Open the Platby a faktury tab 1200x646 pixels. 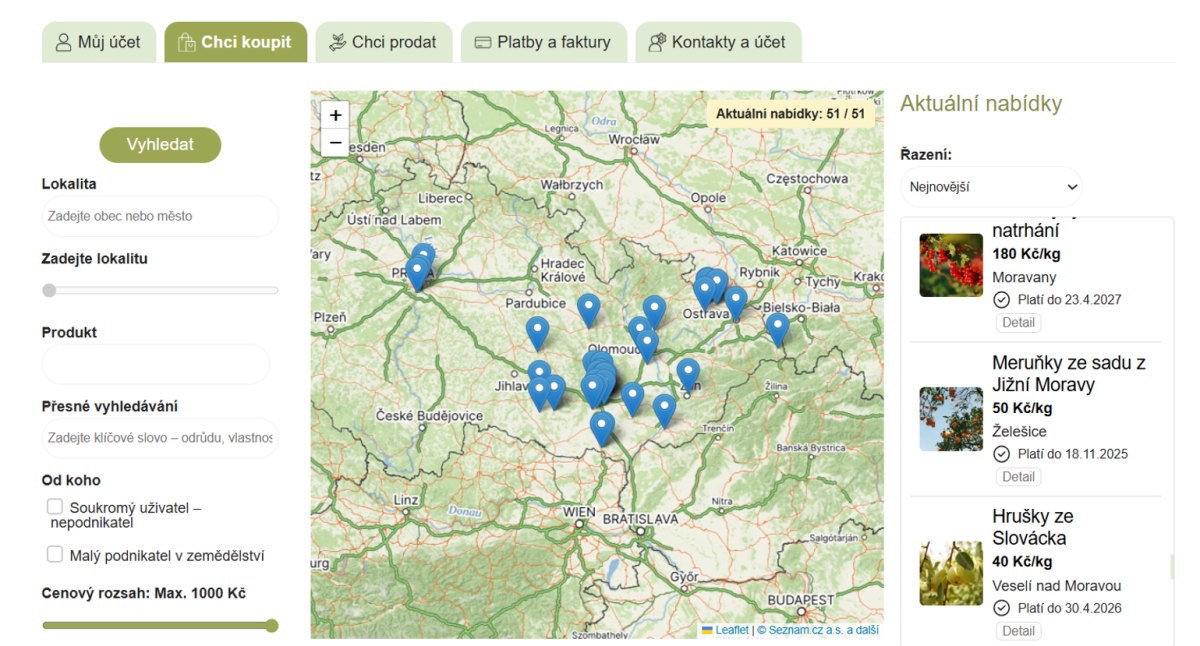coord(543,42)
